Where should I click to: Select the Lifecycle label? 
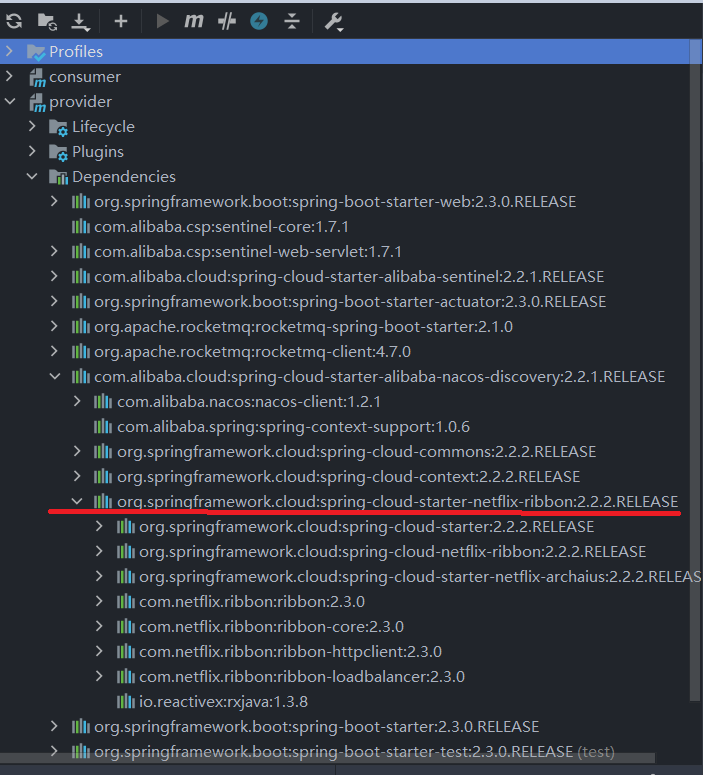103,127
